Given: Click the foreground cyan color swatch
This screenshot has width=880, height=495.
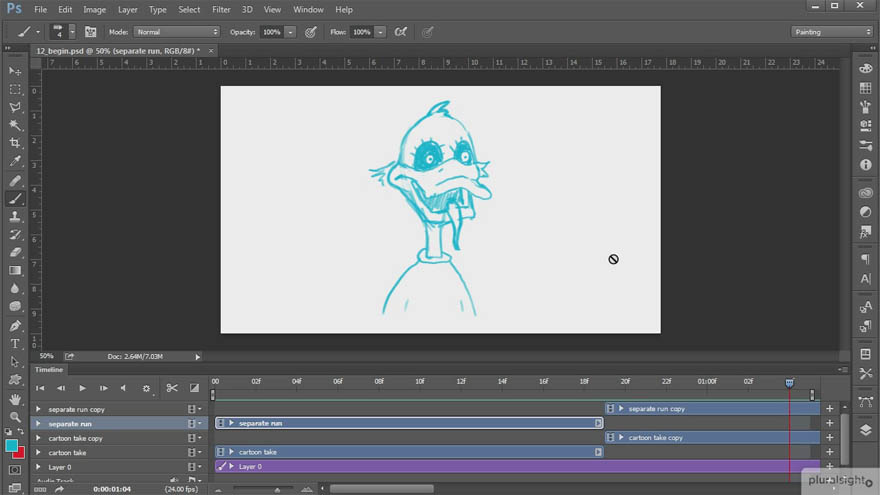Looking at the screenshot, I should tap(11, 446).
